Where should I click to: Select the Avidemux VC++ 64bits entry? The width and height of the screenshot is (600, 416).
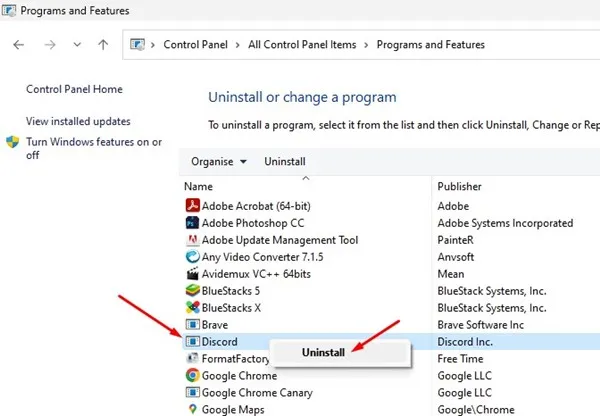pyautogui.click(x=256, y=274)
